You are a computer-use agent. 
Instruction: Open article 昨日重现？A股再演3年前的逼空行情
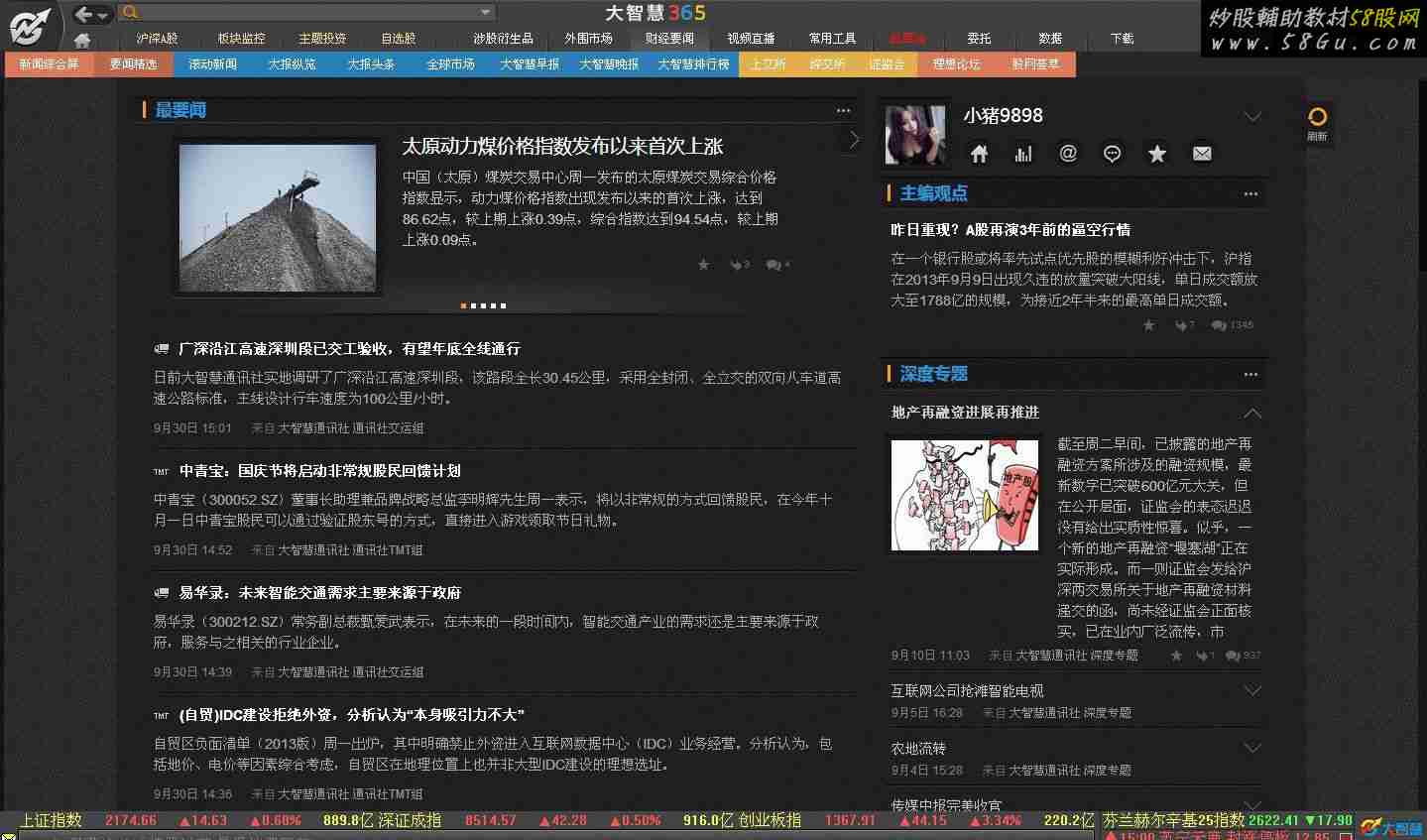pyautogui.click(x=1011, y=230)
